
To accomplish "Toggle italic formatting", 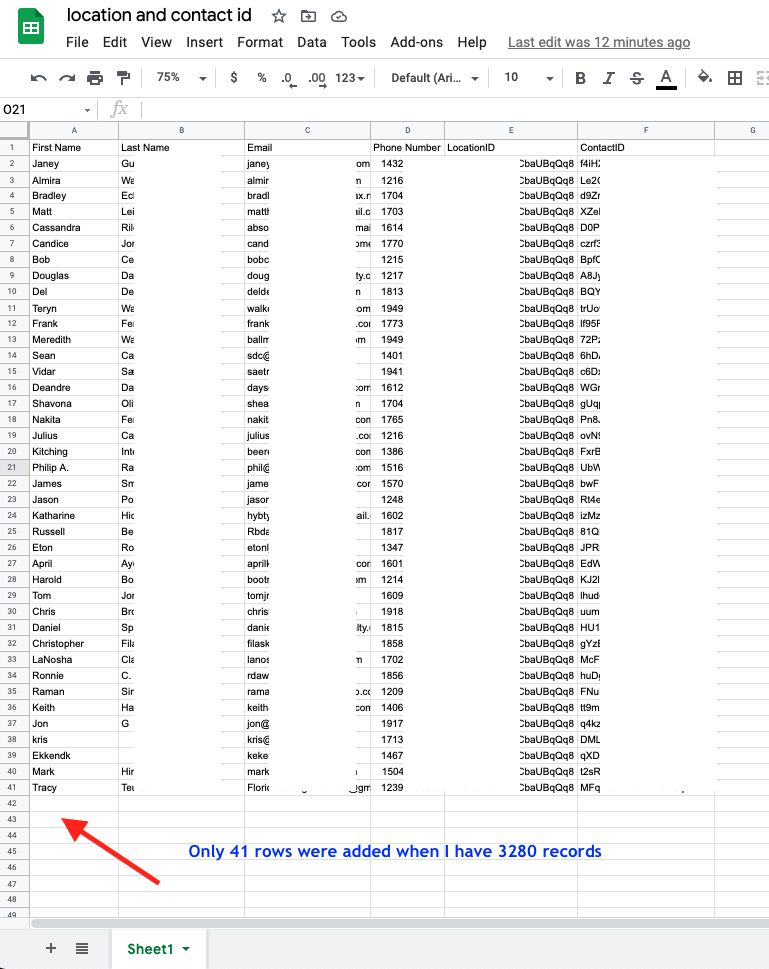I will click(x=609, y=78).
